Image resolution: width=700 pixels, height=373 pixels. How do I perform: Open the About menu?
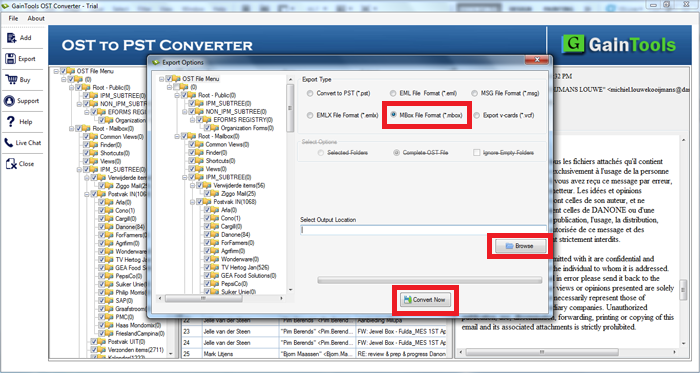pos(36,18)
